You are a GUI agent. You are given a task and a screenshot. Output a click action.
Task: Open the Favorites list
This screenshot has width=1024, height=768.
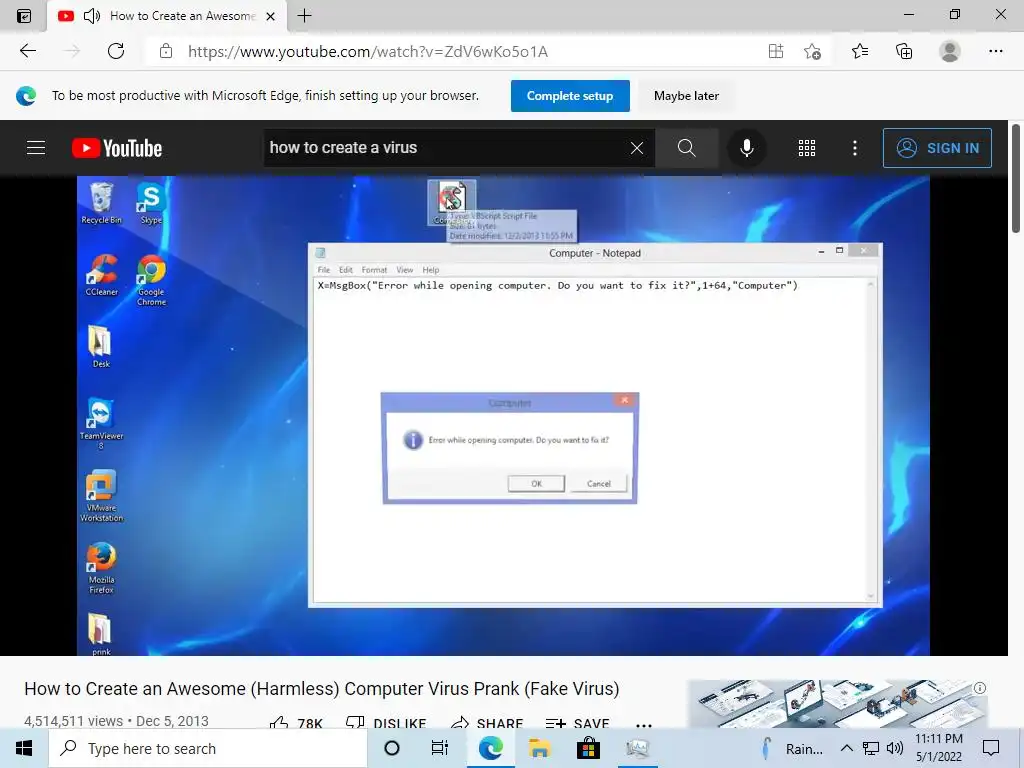tap(860, 51)
